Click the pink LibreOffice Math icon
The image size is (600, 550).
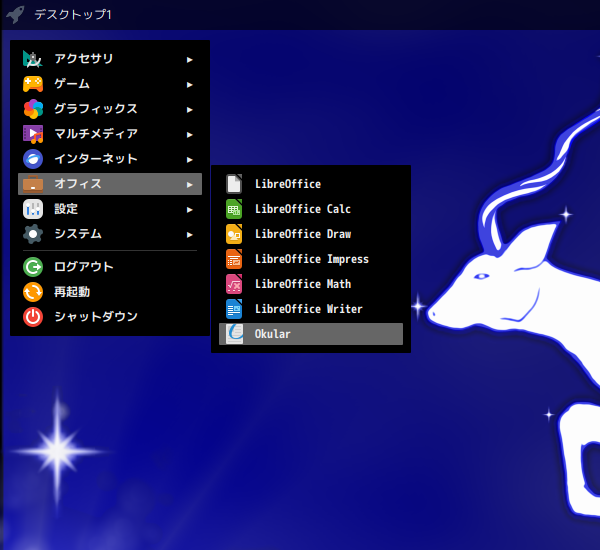click(x=234, y=284)
